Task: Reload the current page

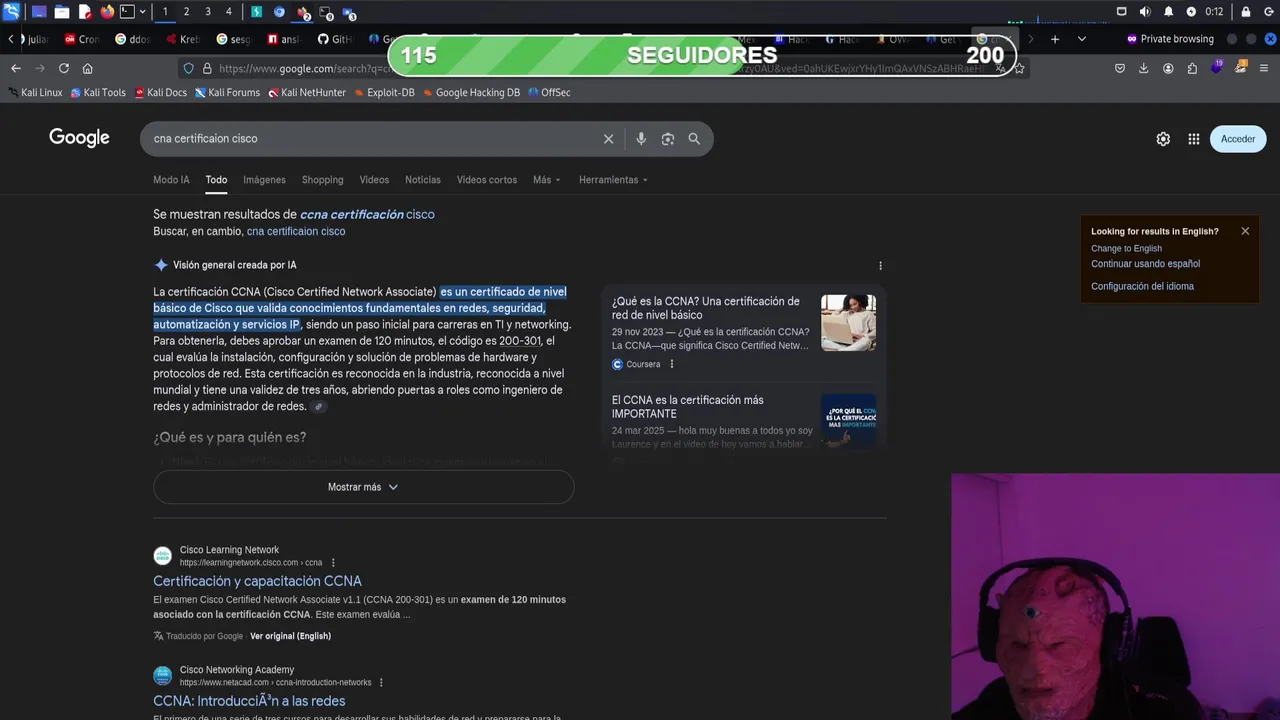Action: point(64,68)
